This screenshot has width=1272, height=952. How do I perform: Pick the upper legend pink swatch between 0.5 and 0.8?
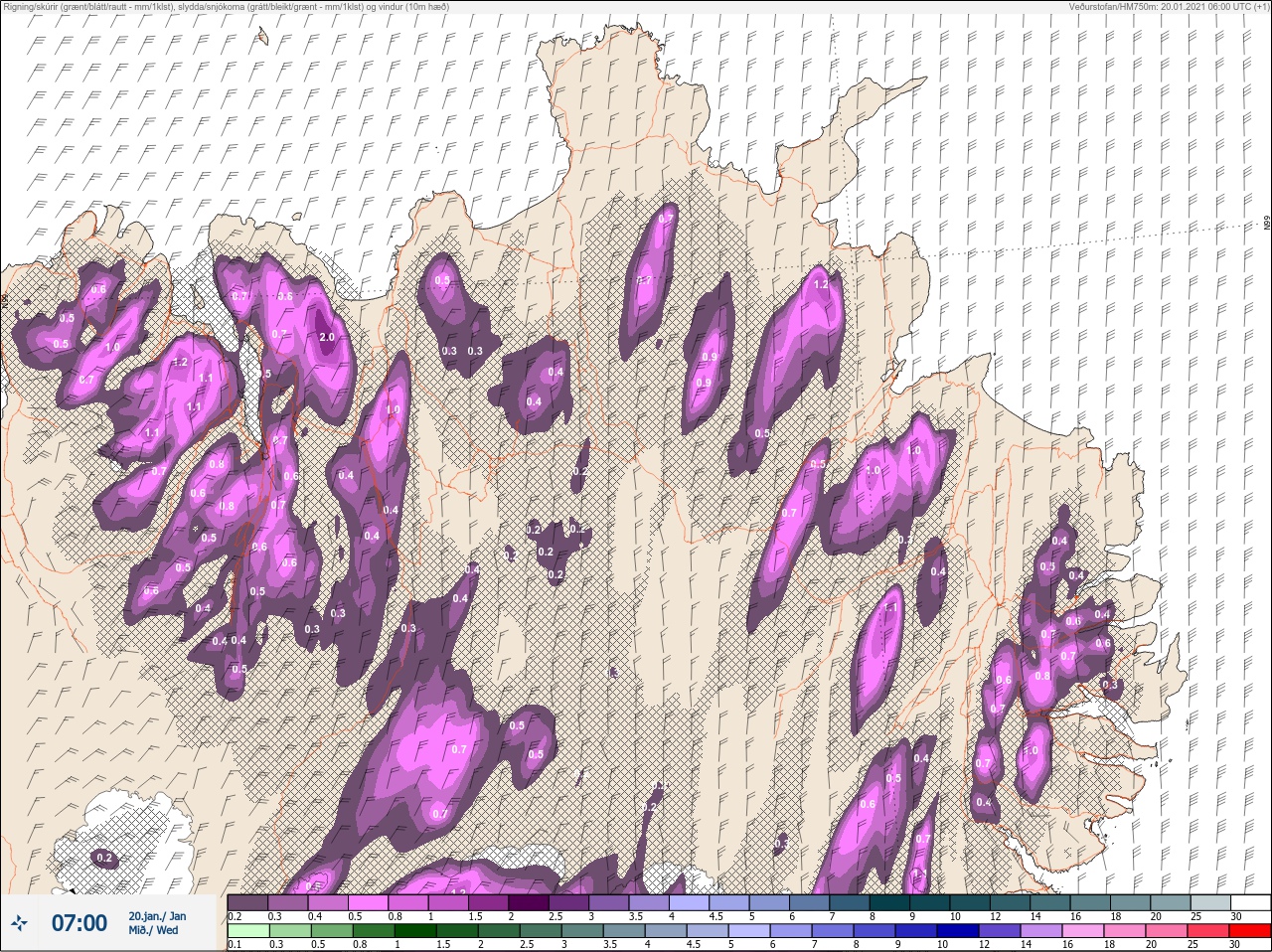coord(370,902)
